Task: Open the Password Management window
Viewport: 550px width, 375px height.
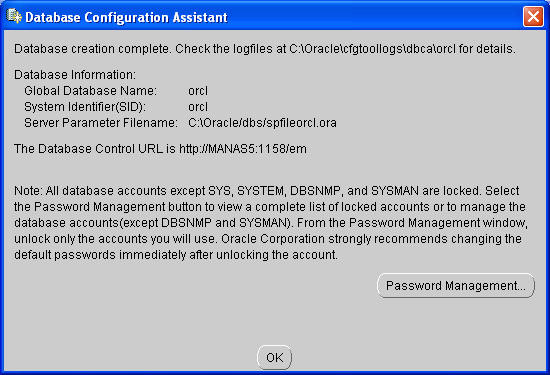Action: [456, 286]
